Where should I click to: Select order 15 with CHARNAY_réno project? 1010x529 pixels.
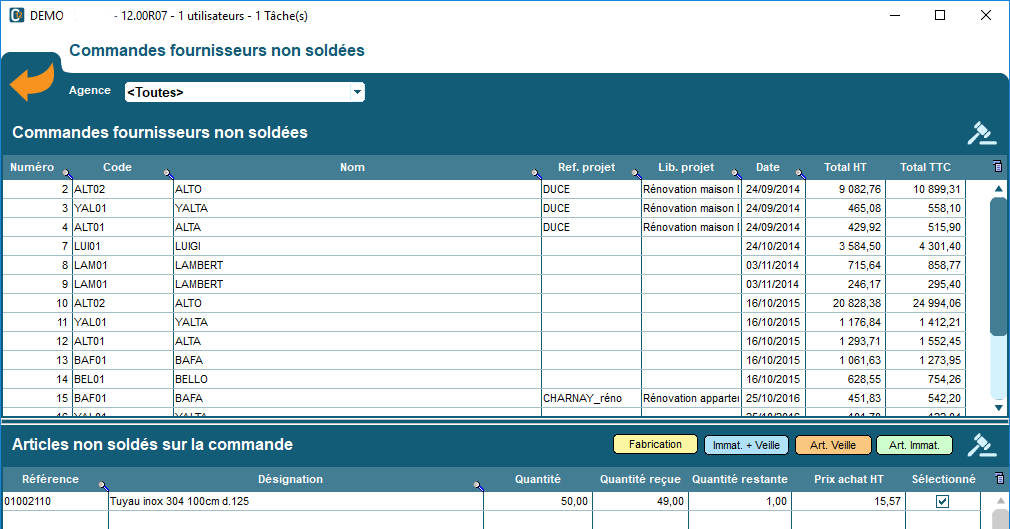300,398
